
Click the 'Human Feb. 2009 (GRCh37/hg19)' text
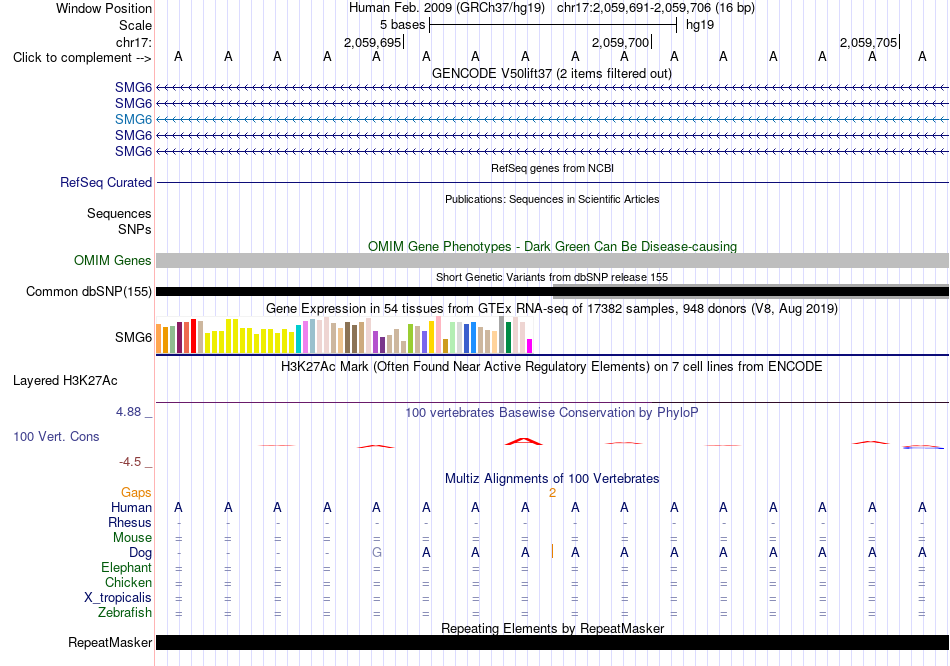pos(447,8)
